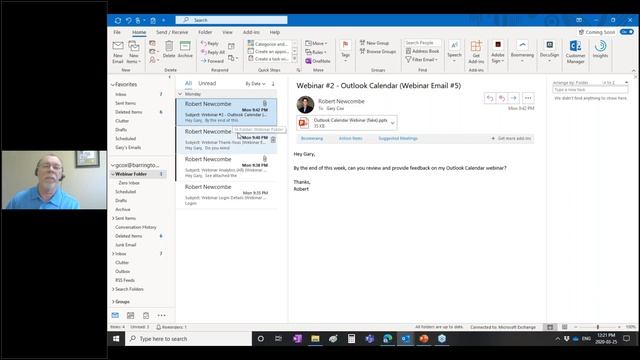Collapse the Monday group header

[x=180, y=94]
